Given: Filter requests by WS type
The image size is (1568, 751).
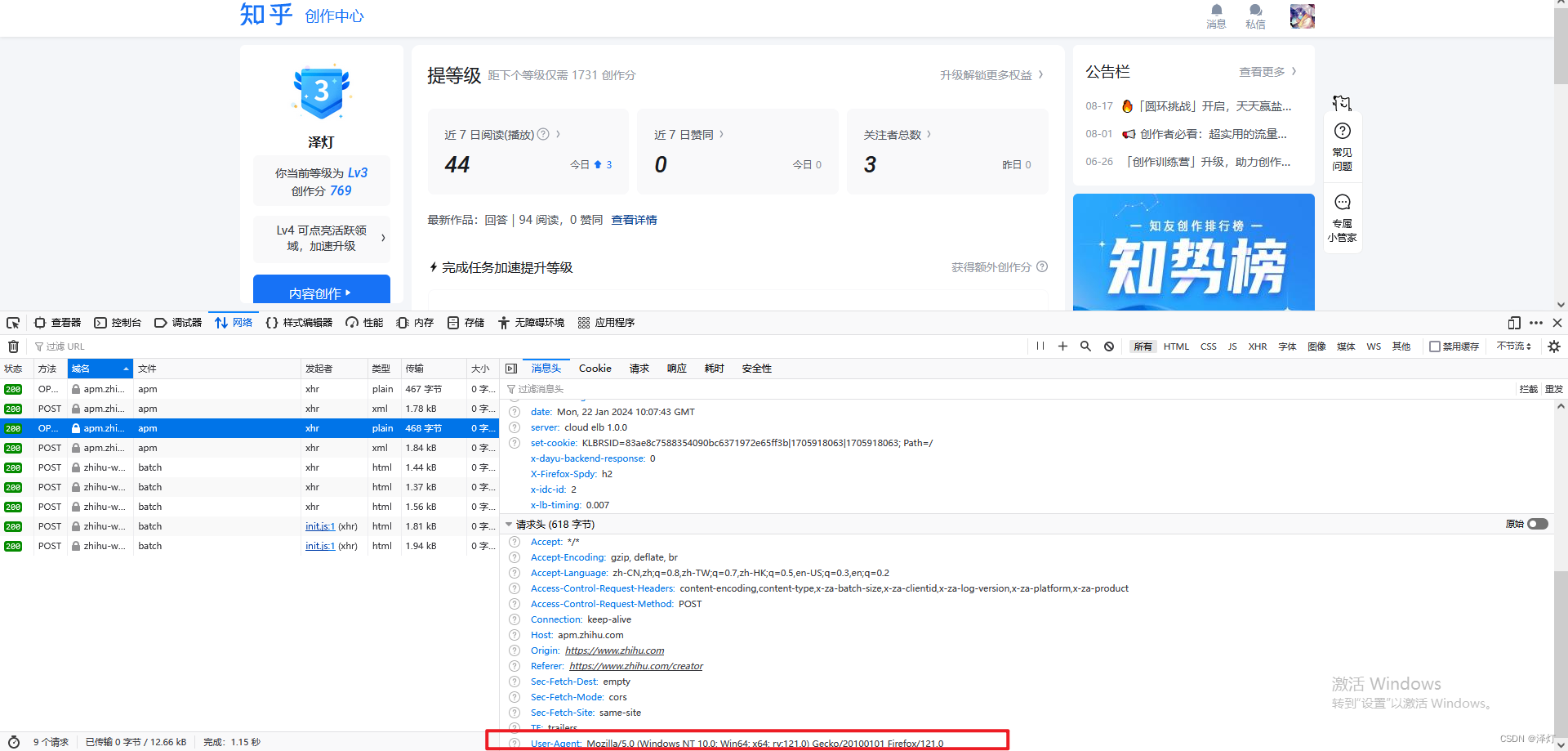Looking at the screenshot, I should [1374, 346].
